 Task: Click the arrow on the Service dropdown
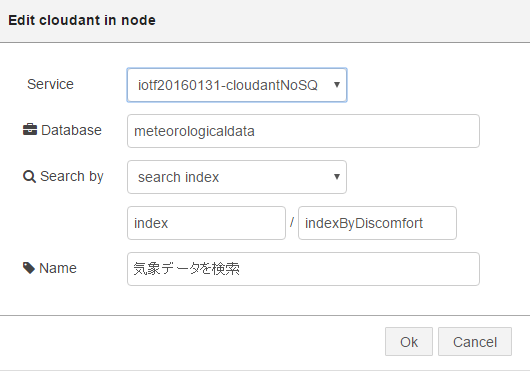click(x=337, y=85)
